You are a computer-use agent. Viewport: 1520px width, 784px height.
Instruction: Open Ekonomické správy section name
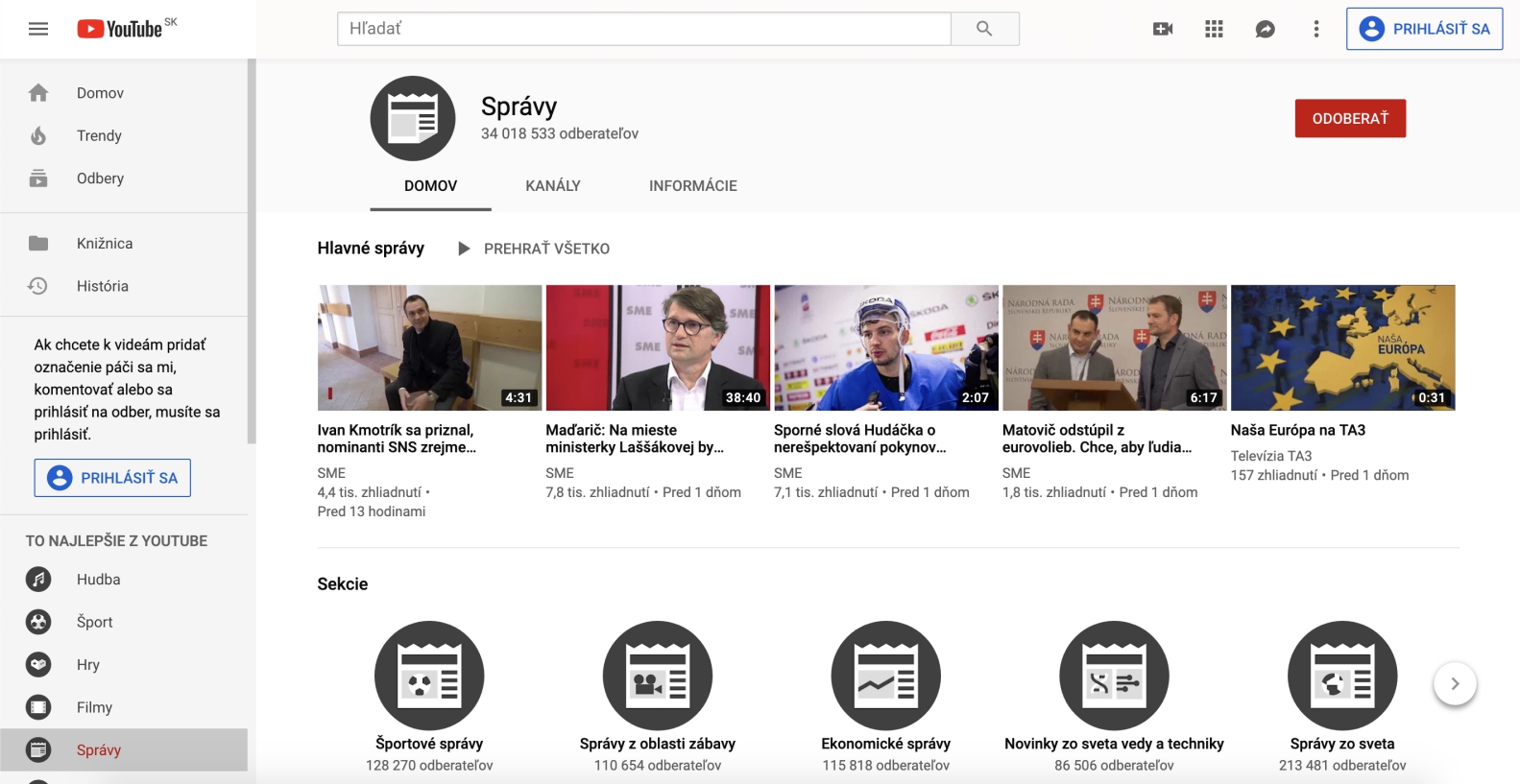[886, 744]
